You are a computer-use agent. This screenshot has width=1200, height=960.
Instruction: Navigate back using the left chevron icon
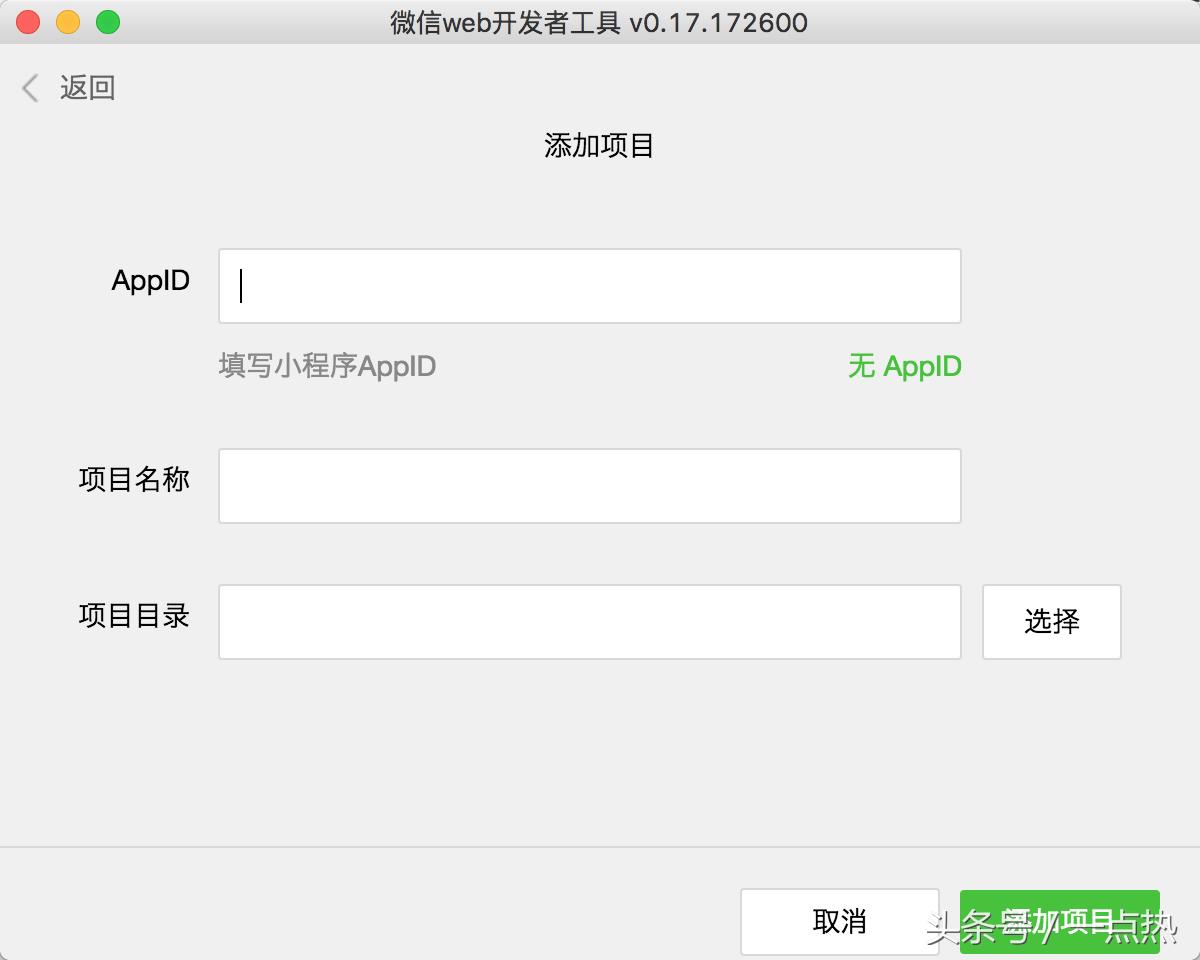pyautogui.click(x=28, y=88)
